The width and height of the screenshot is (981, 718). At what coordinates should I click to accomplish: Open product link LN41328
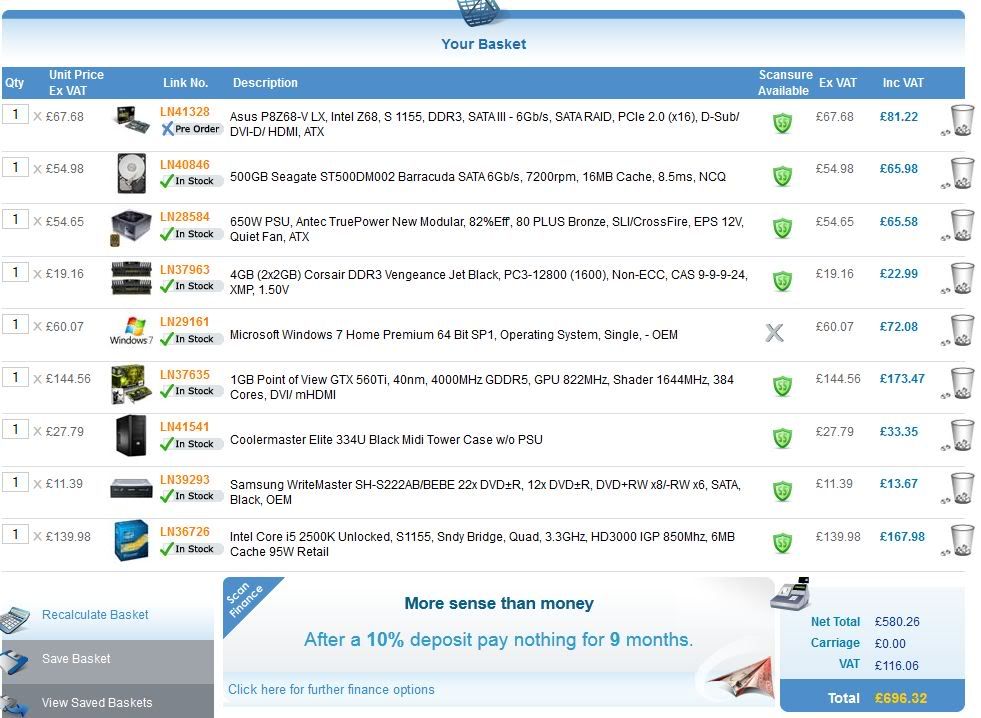pos(185,112)
